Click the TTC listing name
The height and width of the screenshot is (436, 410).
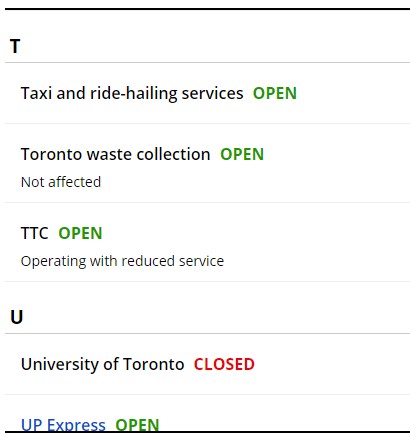pos(35,233)
